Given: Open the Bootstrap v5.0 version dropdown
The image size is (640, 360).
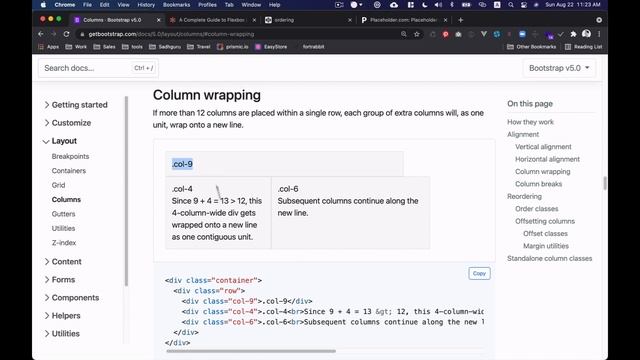Looking at the screenshot, I should (x=559, y=68).
